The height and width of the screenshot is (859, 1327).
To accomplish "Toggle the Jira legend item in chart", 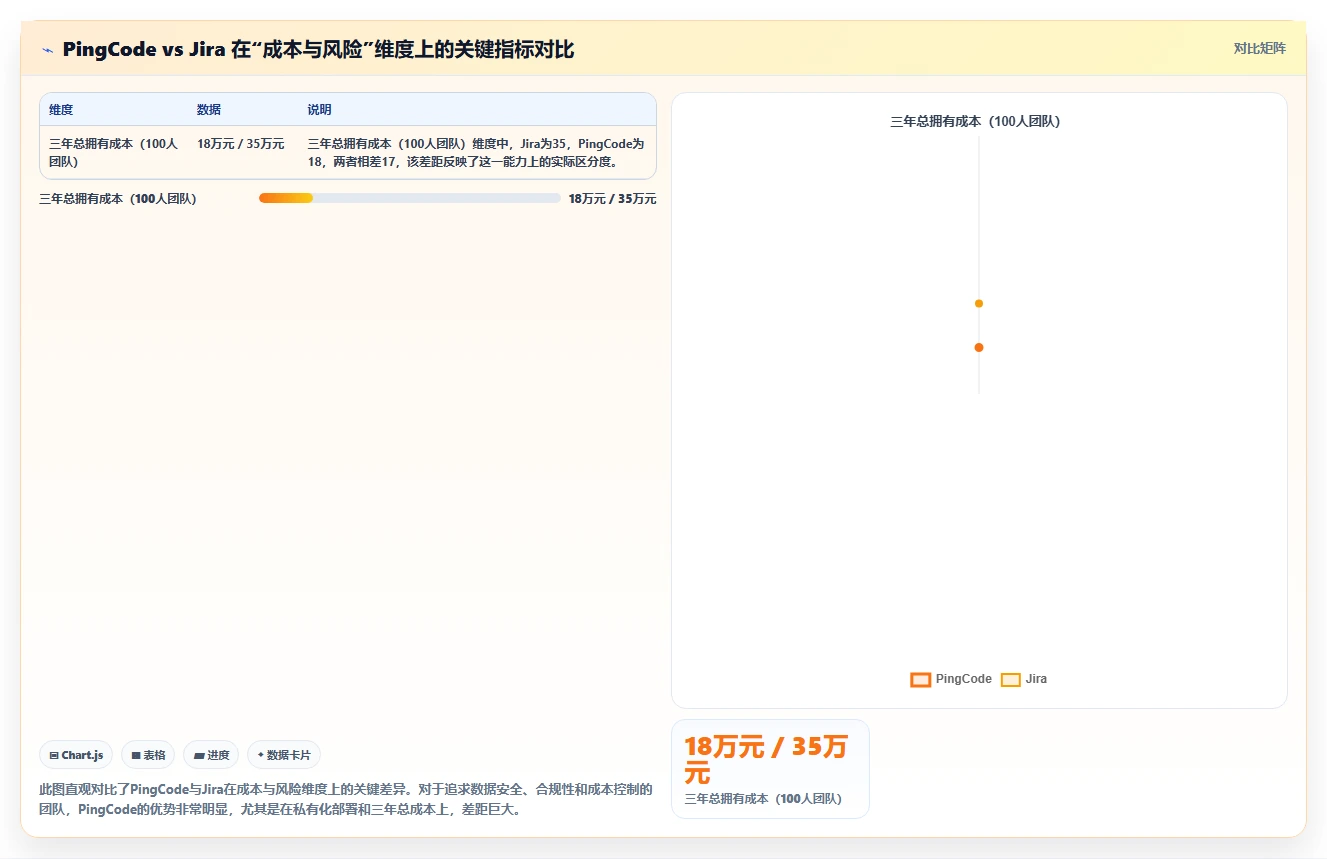I will [1024, 679].
